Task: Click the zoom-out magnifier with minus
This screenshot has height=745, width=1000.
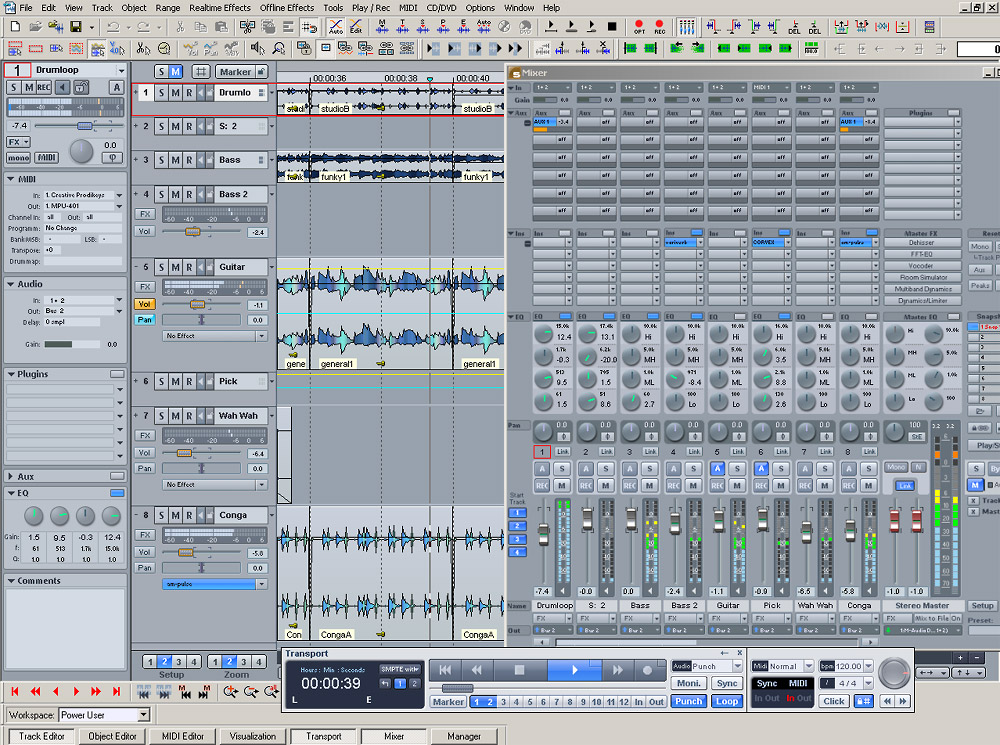Action: point(251,691)
